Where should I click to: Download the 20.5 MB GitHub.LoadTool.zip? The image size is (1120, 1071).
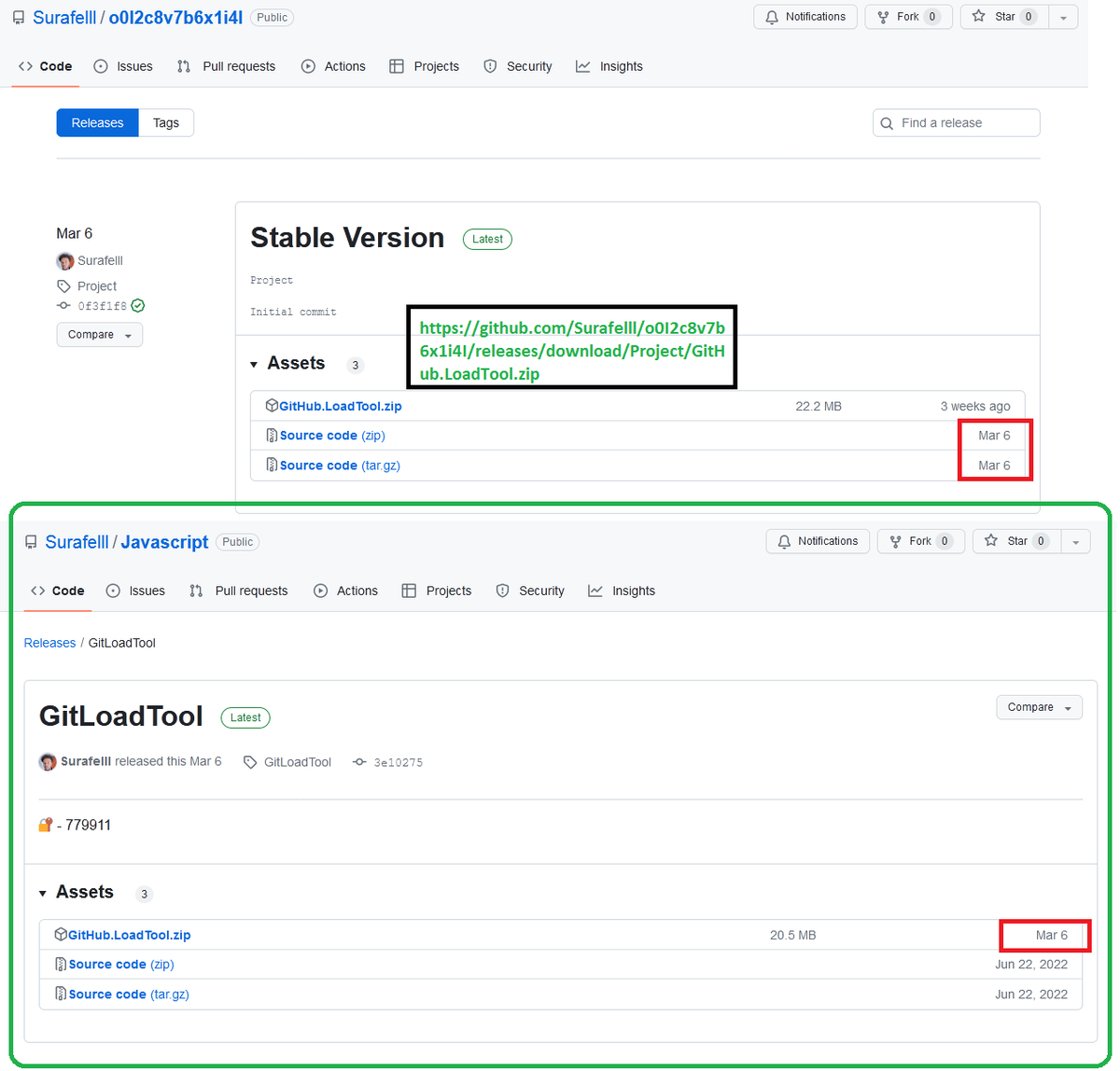coord(130,935)
